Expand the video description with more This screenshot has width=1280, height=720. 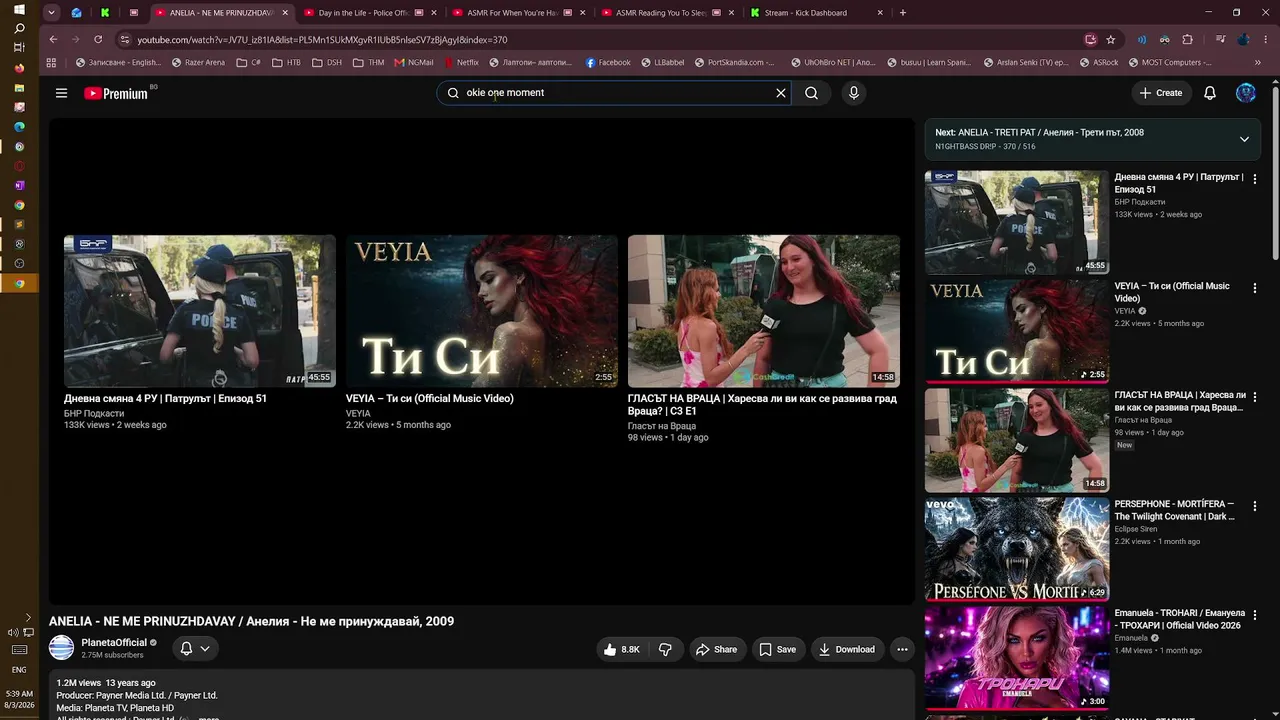tap(209, 718)
